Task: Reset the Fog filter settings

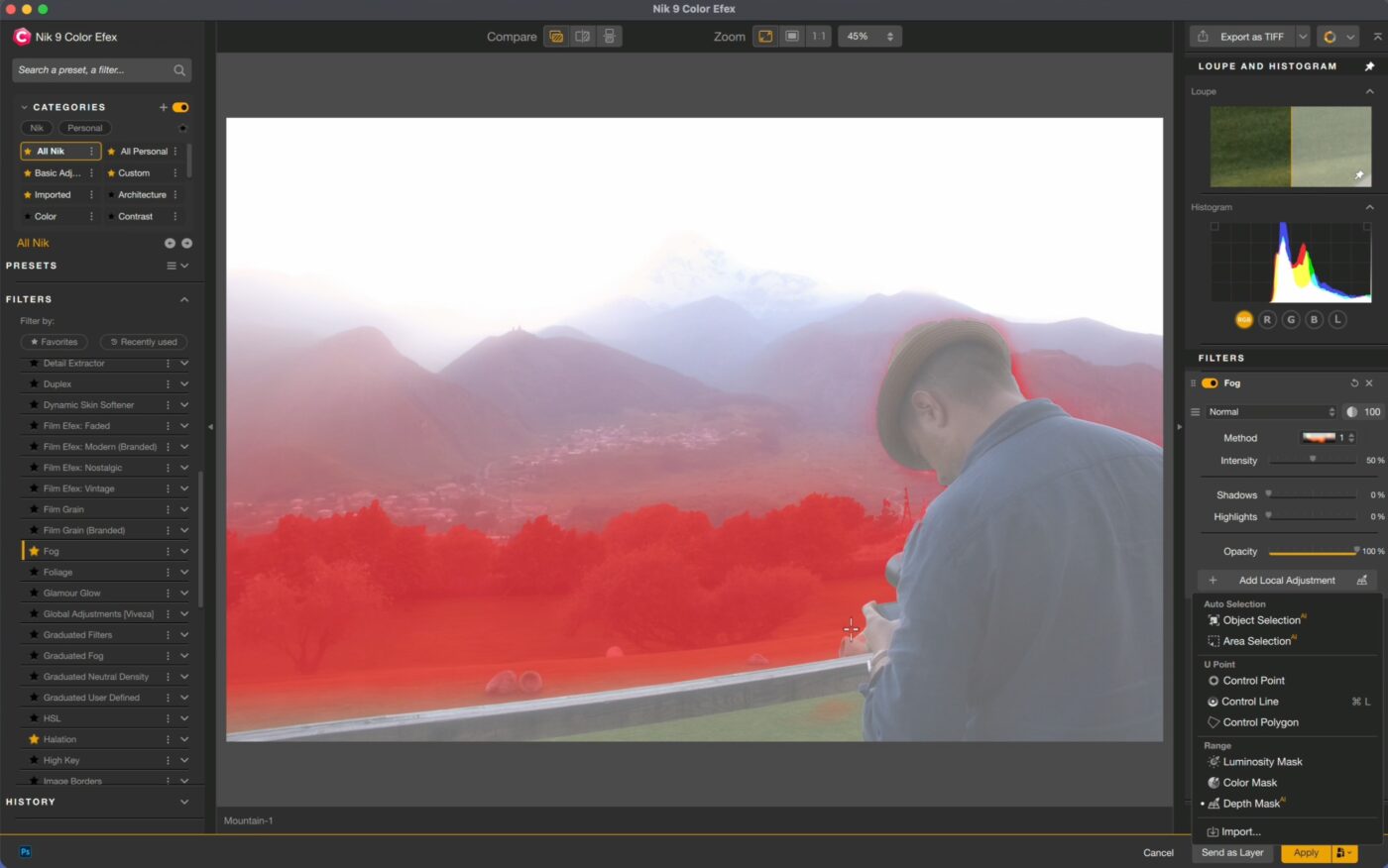Action: pos(1354,383)
